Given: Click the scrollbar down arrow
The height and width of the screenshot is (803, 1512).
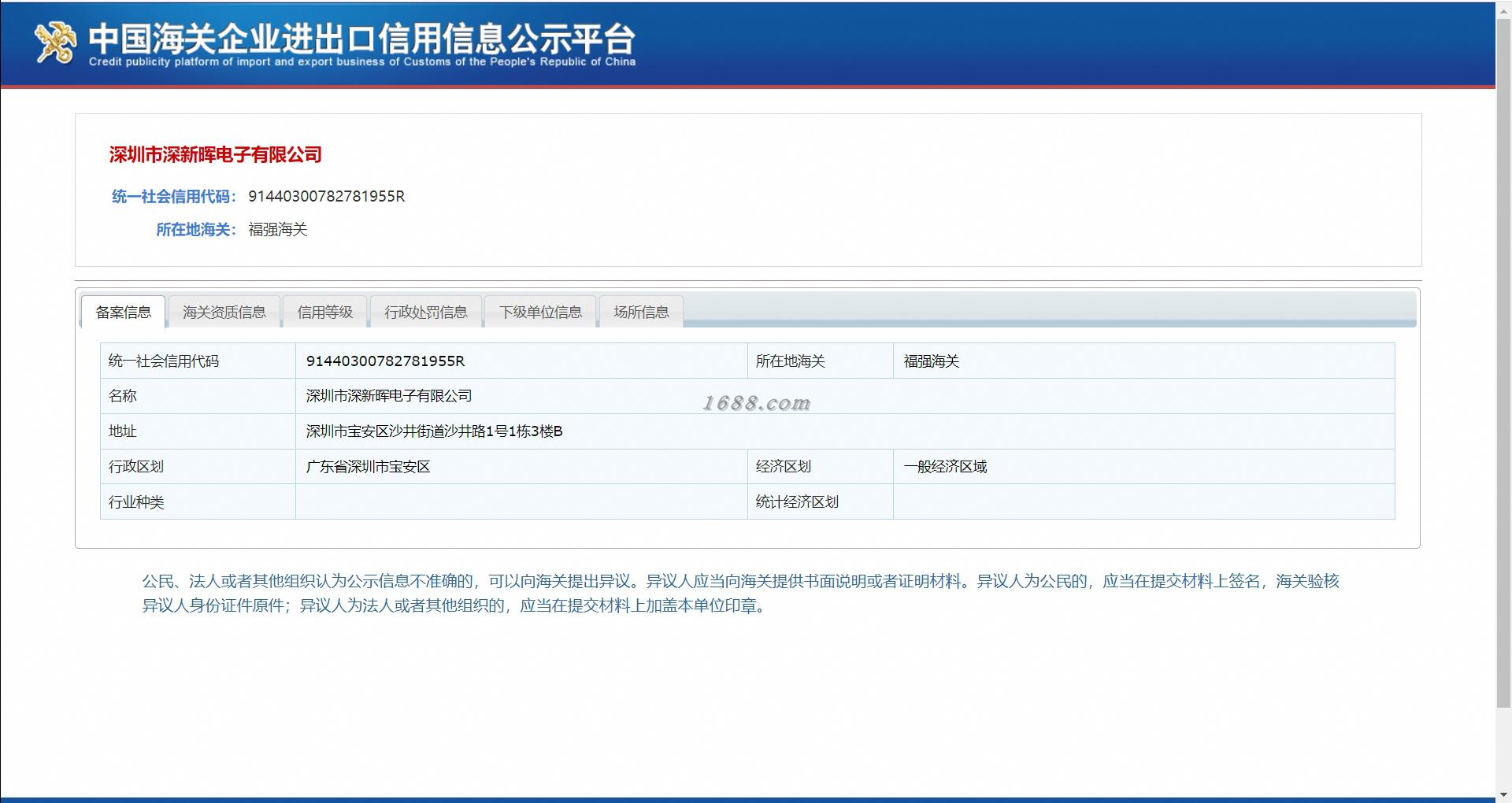Looking at the screenshot, I should tap(1503, 795).
